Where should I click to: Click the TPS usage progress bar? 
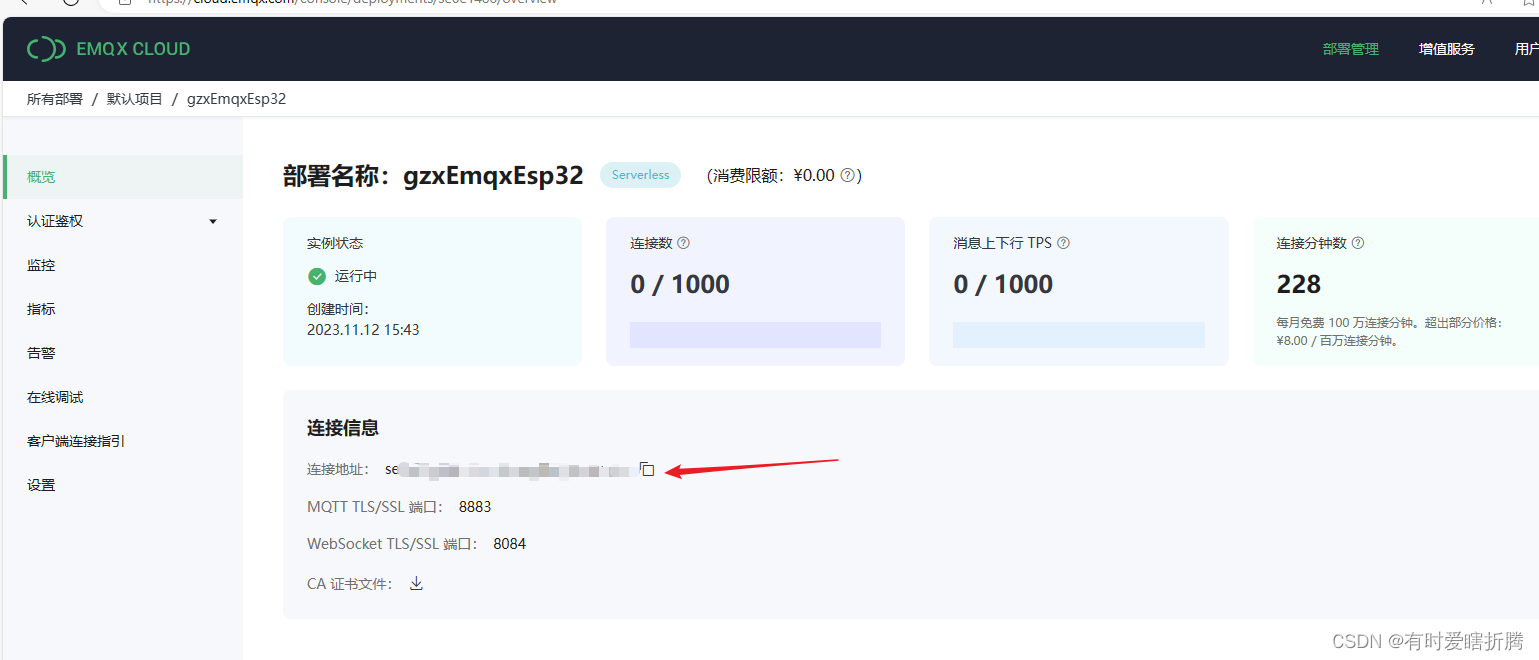pyautogui.click(x=1078, y=335)
